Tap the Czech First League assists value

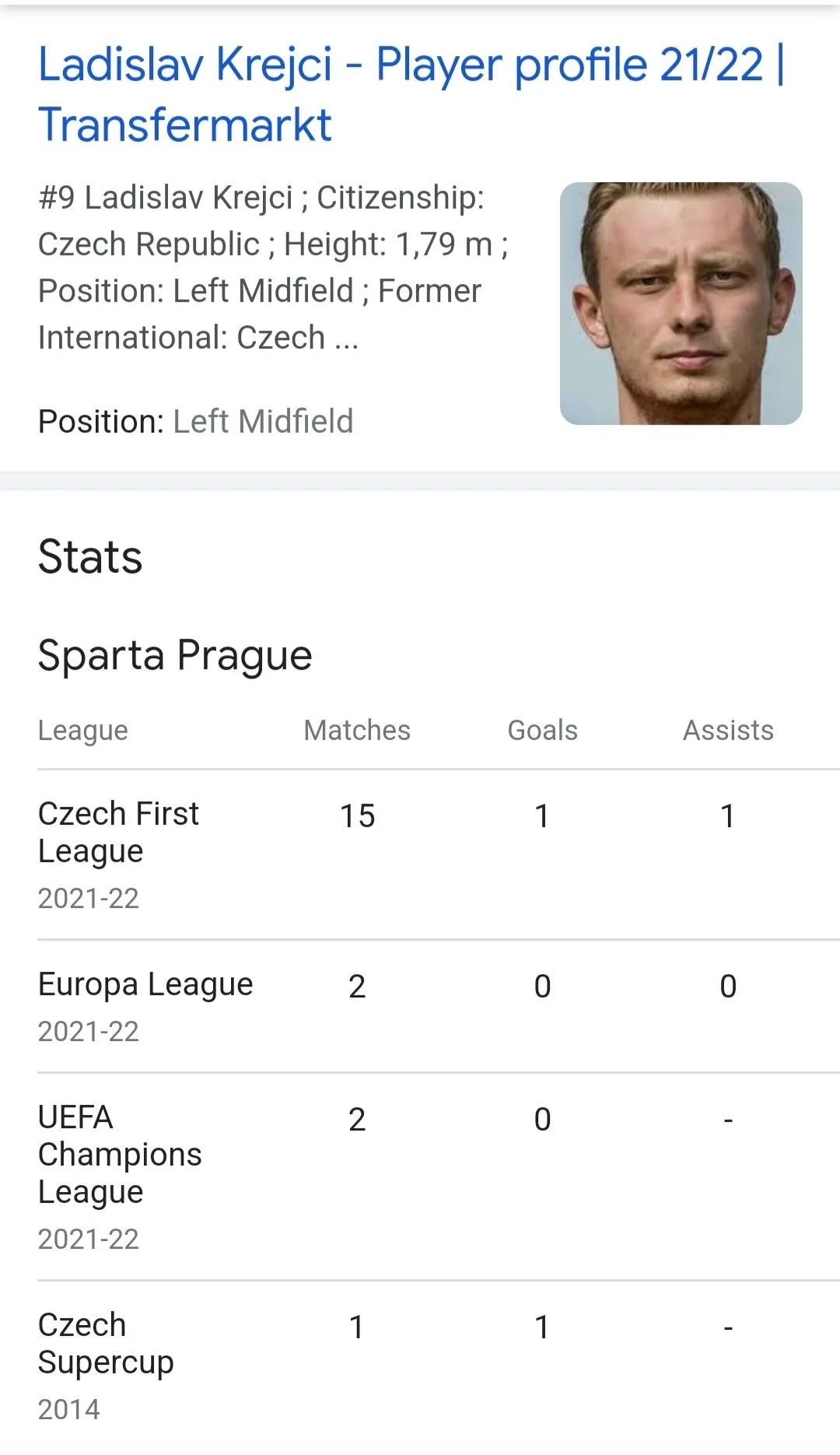pyautogui.click(x=728, y=816)
